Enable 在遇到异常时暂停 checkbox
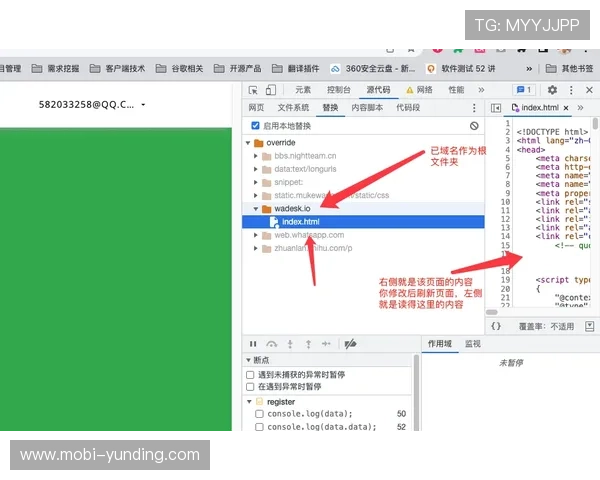 point(250,387)
